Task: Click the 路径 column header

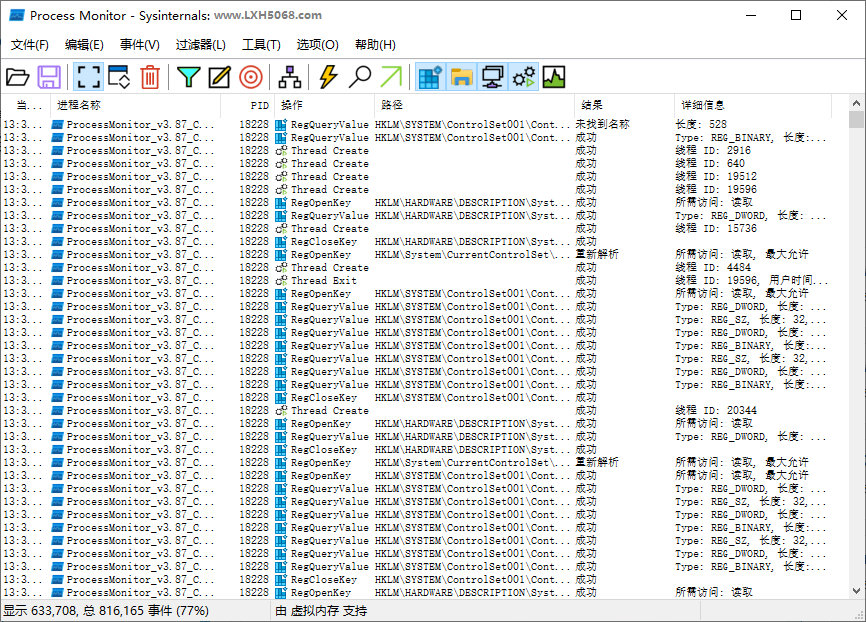Action: click(x=475, y=106)
